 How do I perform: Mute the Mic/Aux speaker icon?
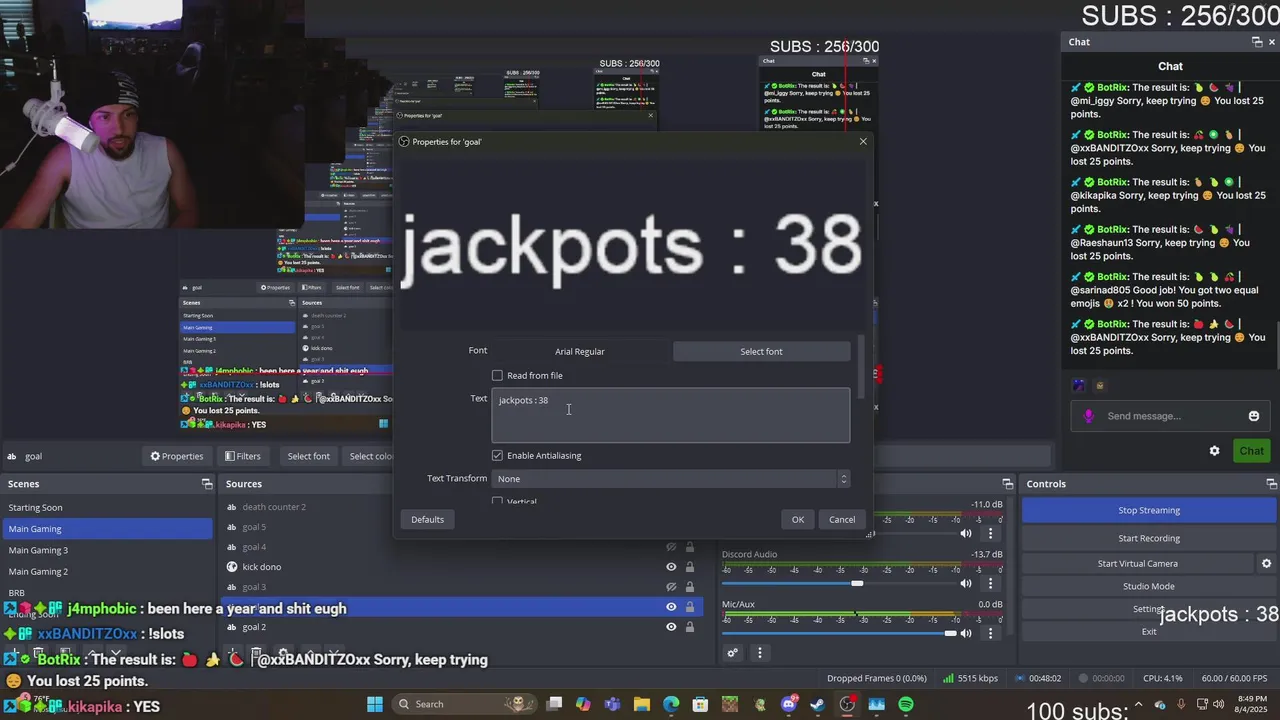pos(965,633)
